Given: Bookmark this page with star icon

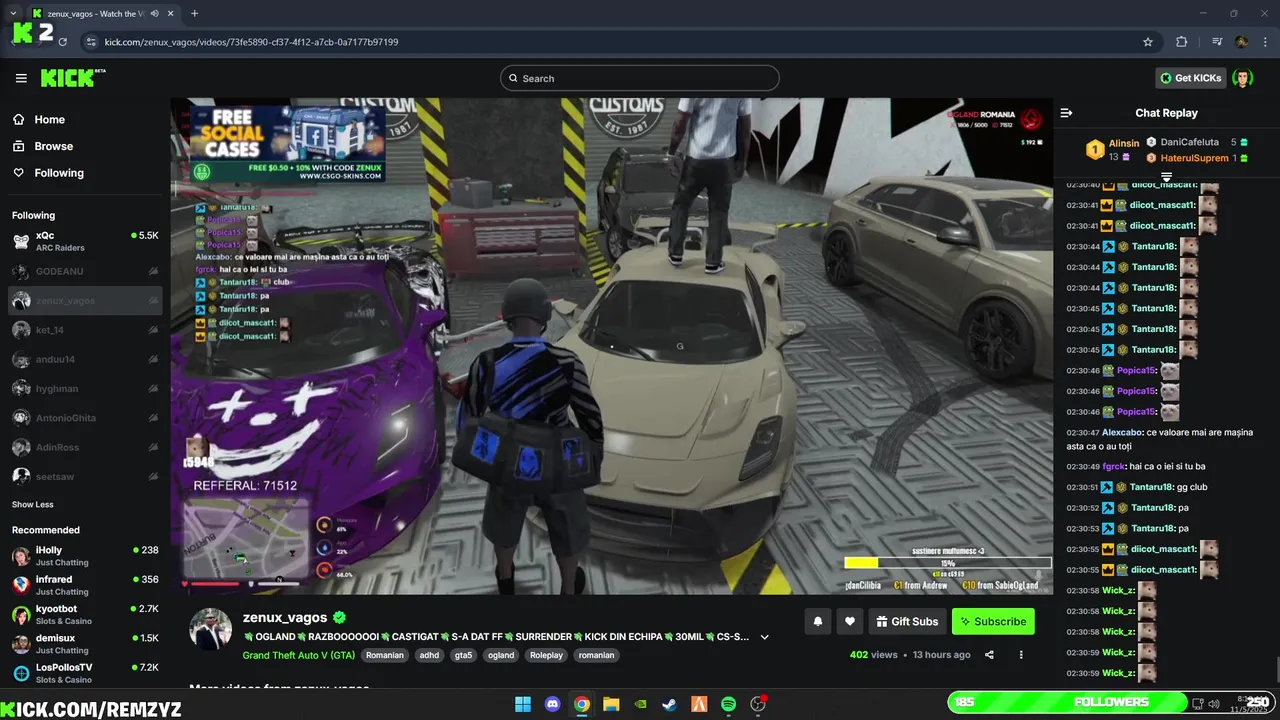Looking at the screenshot, I should coord(1148,42).
